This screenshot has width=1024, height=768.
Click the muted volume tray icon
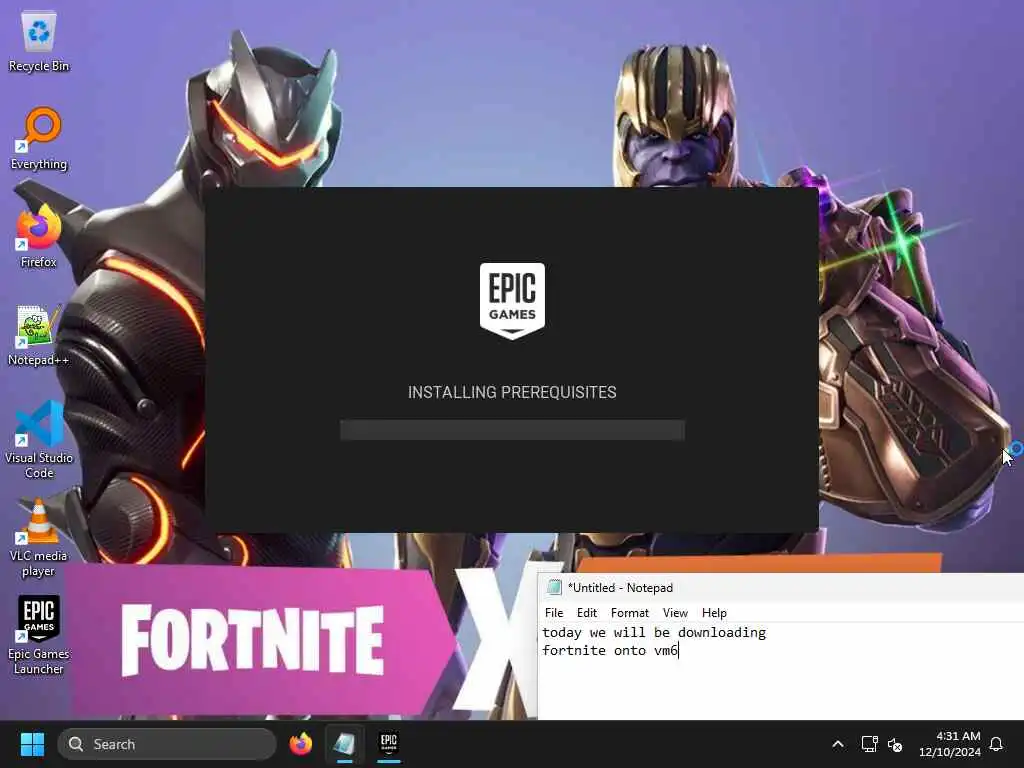click(895, 744)
